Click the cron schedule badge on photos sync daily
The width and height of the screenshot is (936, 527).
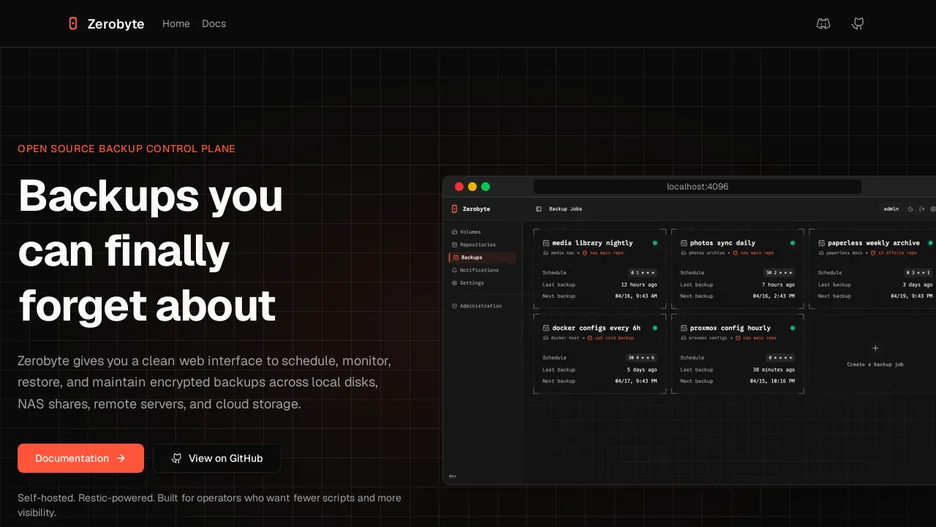click(x=780, y=273)
